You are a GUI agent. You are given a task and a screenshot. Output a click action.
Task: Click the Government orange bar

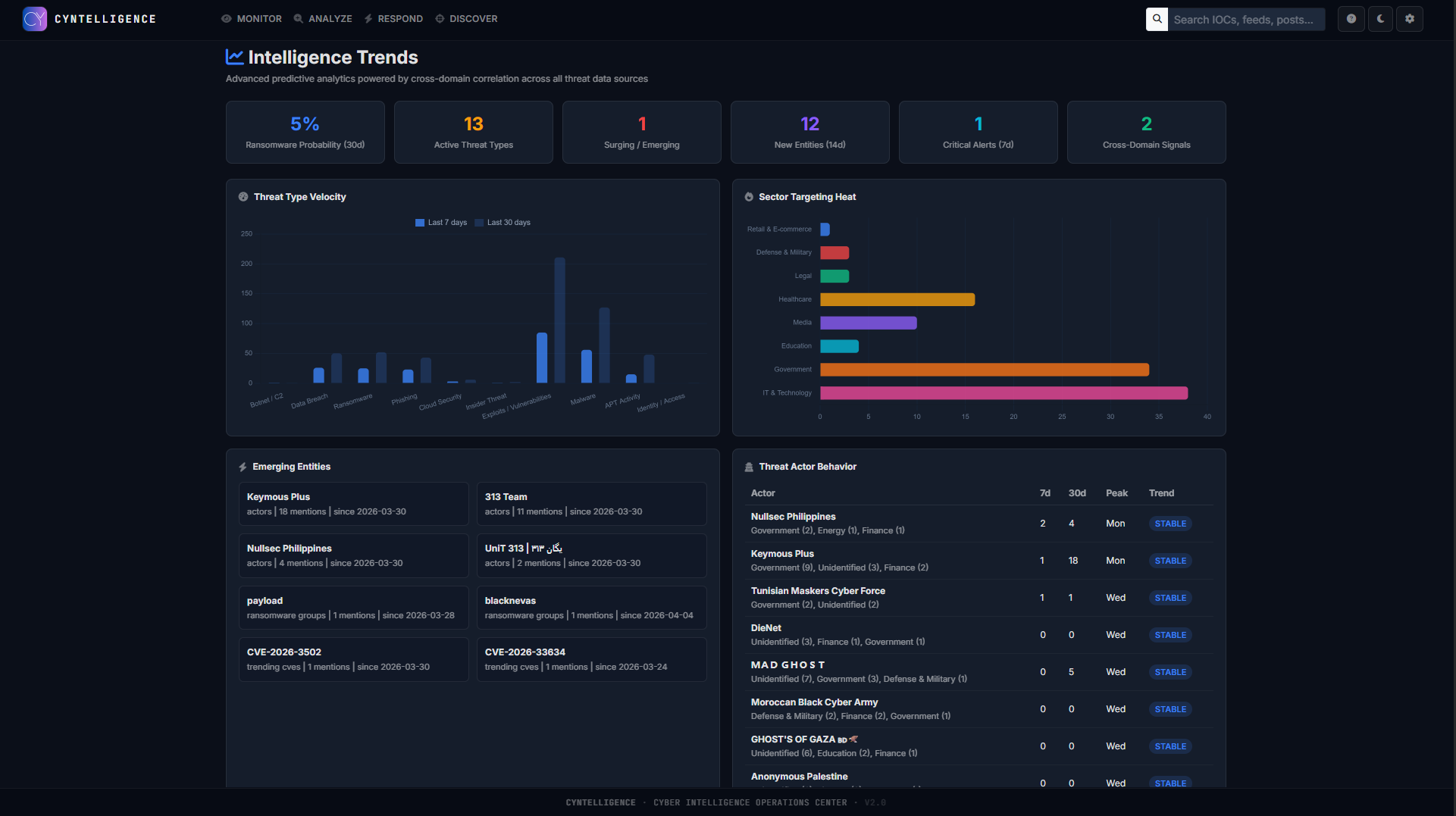(x=985, y=370)
